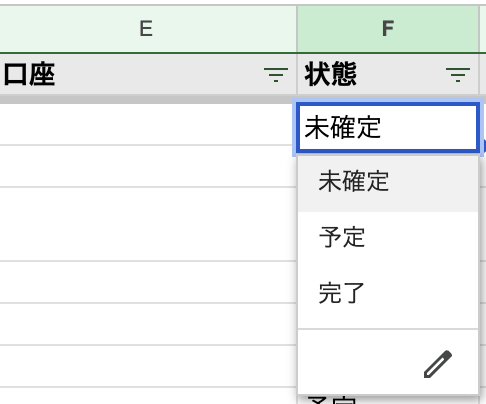Click the active 未確定 cell edit box
This screenshot has height=404, width=486.
[x=388, y=128]
